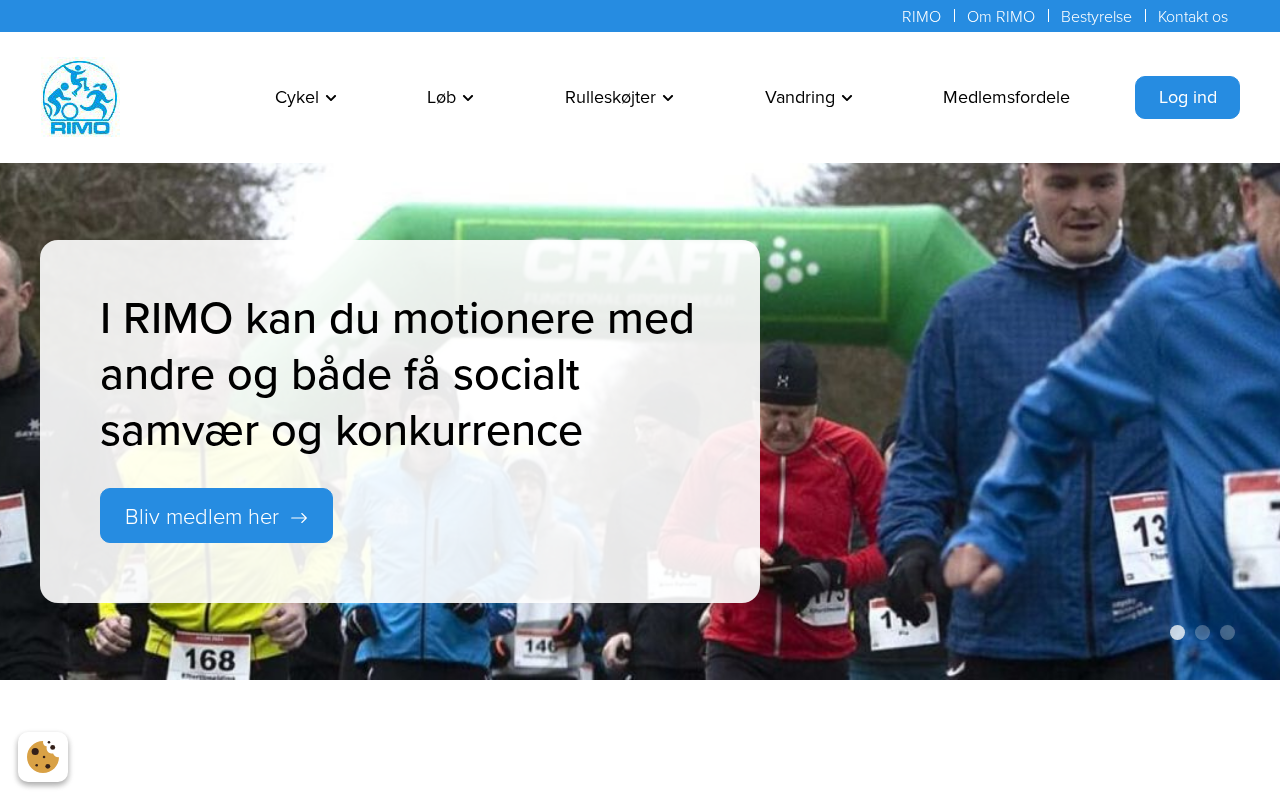Select the first carousel slide dot
1280x800 pixels.
point(1177,632)
